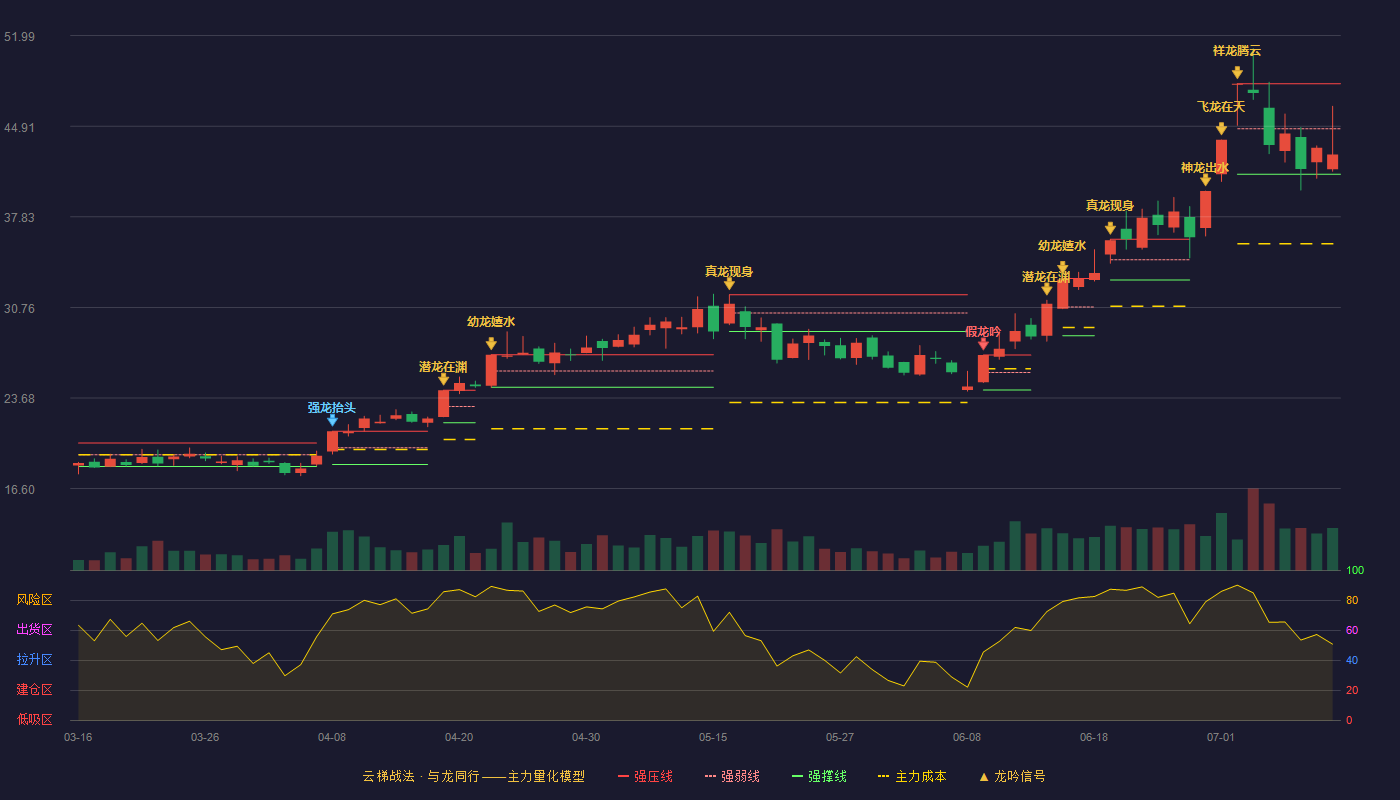Click the 06-08 date label

pyautogui.click(x=967, y=737)
